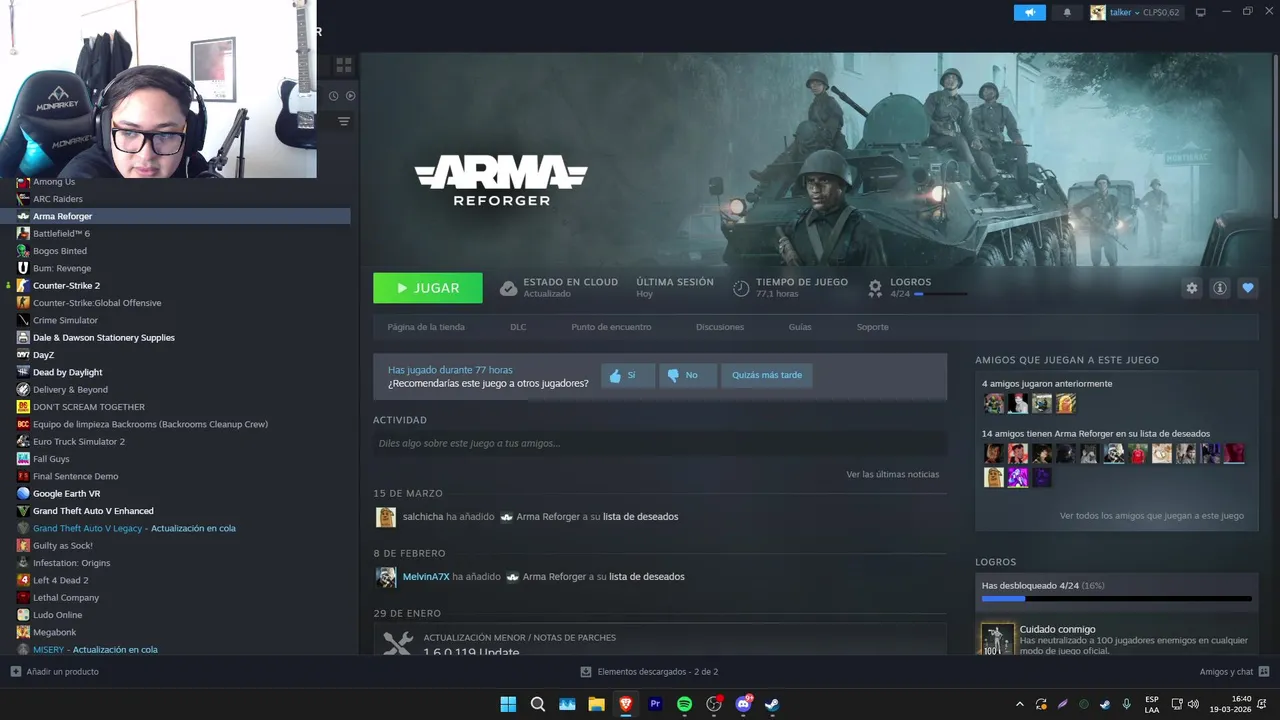Click lista de deseados link for salchicha
The width and height of the screenshot is (1280, 720).
click(x=640, y=517)
